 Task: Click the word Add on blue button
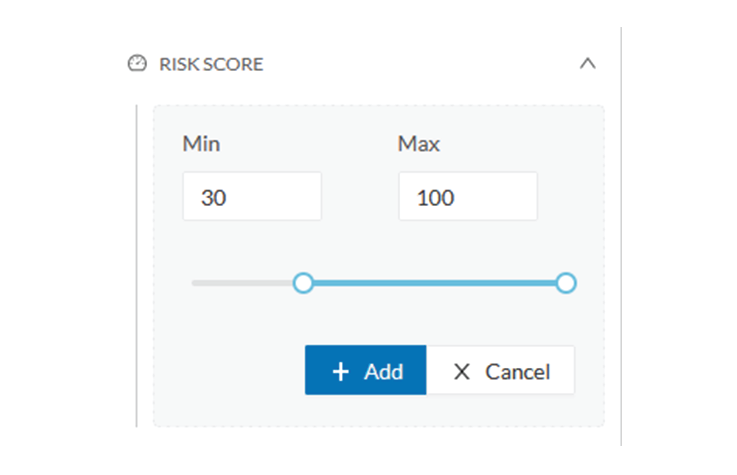pyautogui.click(x=383, y=372)
